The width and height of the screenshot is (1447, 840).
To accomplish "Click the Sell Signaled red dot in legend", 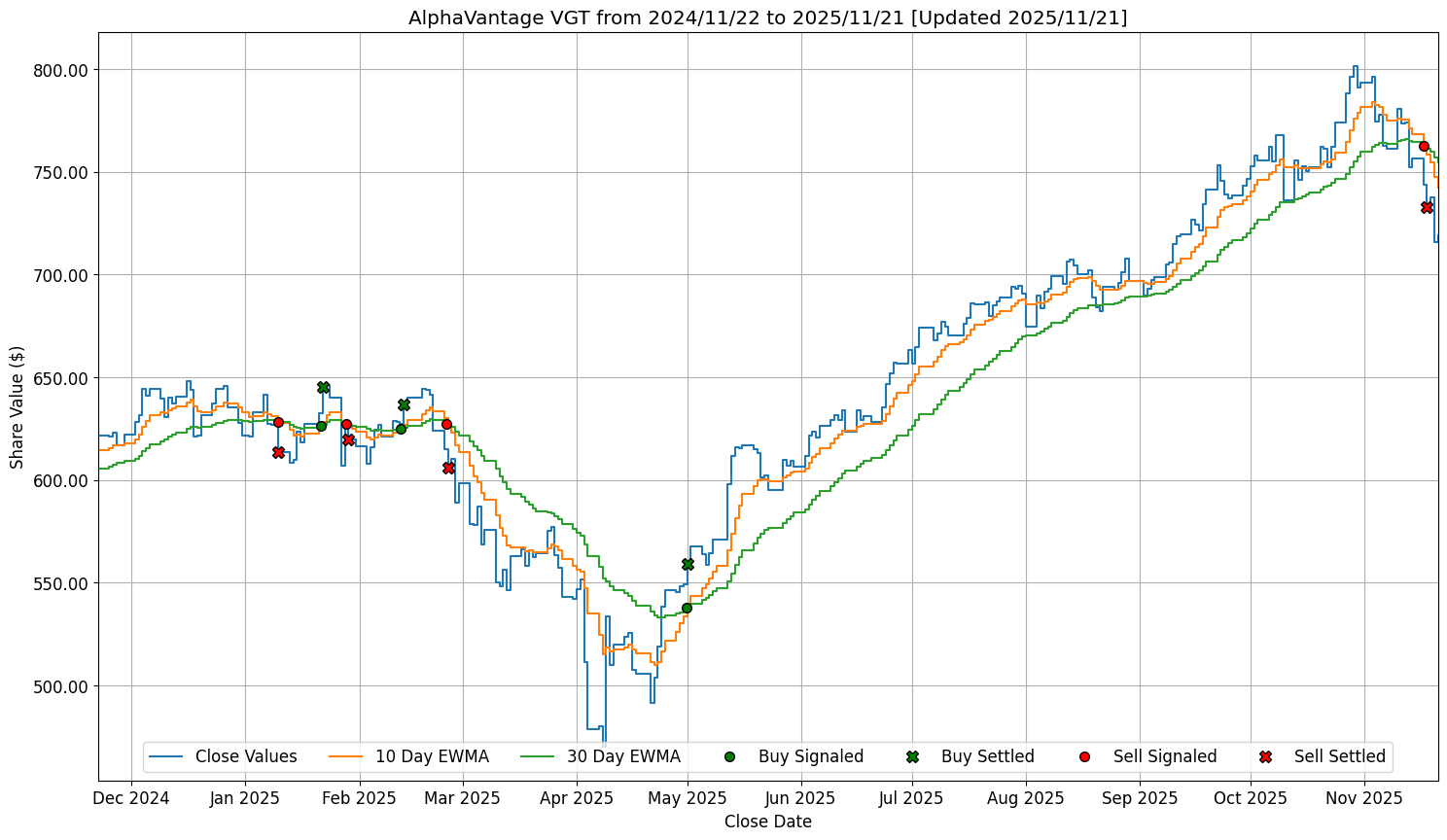I will (x=1084, y=756).
